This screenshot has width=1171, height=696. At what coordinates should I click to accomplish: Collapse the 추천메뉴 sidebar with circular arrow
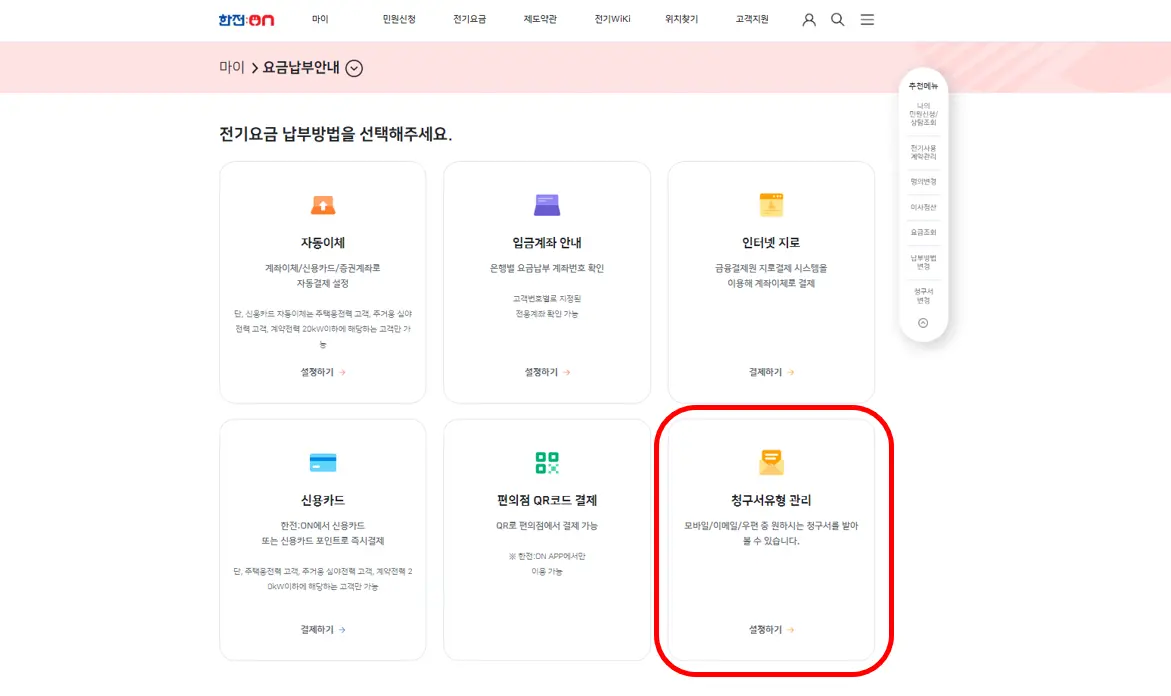point(922,323)
